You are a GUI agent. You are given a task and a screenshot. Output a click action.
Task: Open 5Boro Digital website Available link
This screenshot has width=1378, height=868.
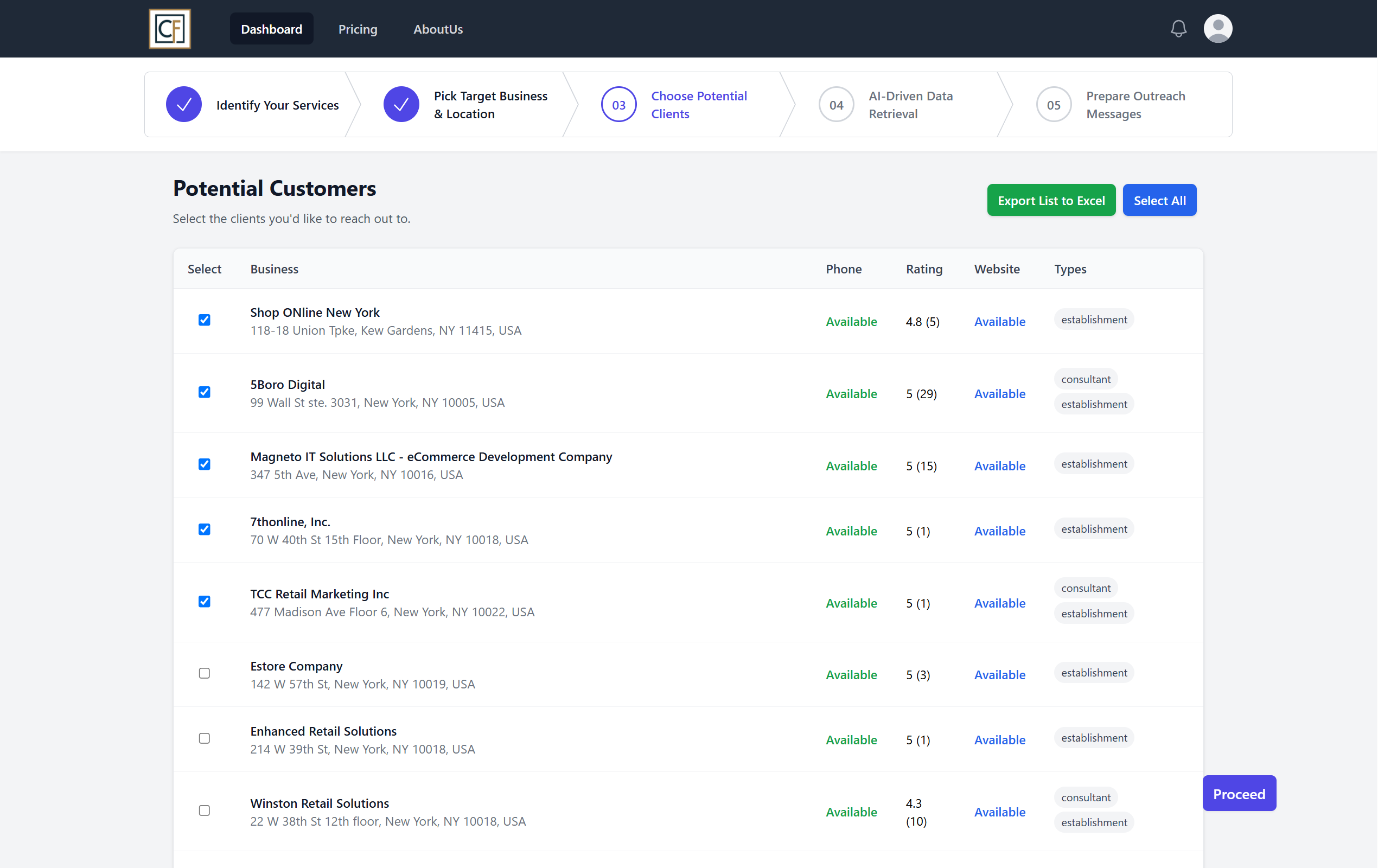pyautogui.click(x=999, y=394)
